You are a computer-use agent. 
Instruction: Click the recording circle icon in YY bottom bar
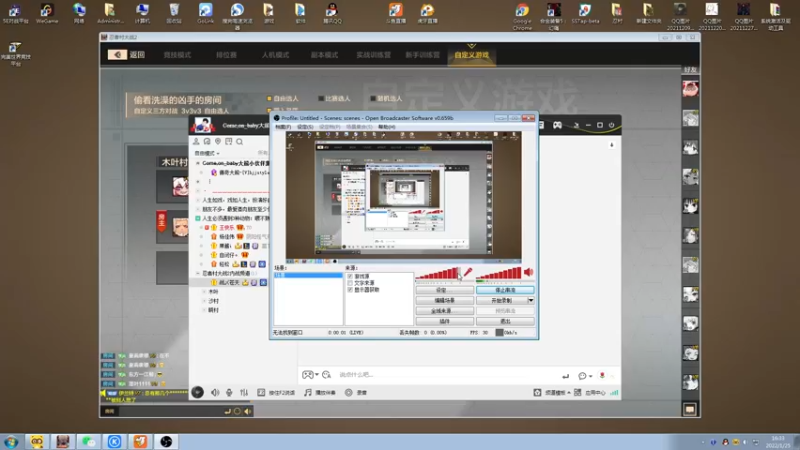(x=348, y=392)
